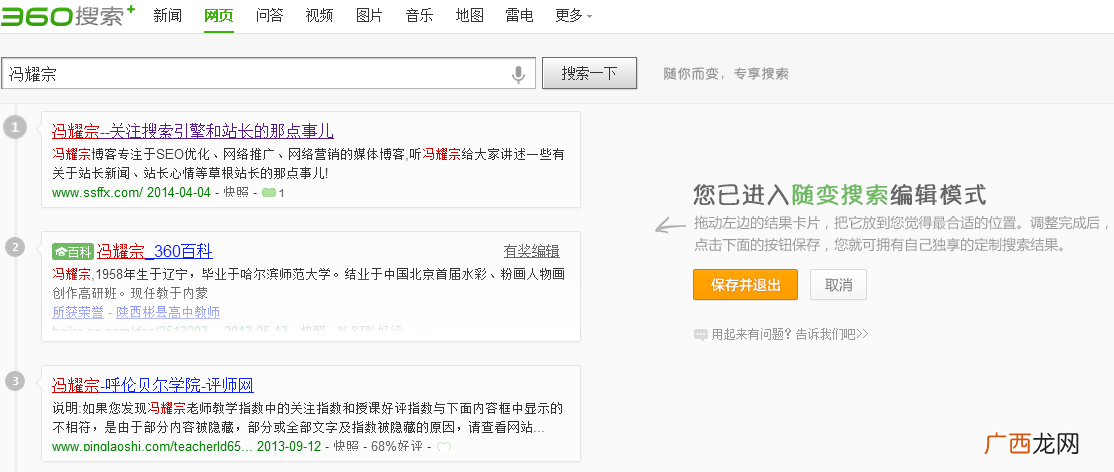Activate the microphone voice search icon
1114x472 pixels.
[x=519, y=74]
